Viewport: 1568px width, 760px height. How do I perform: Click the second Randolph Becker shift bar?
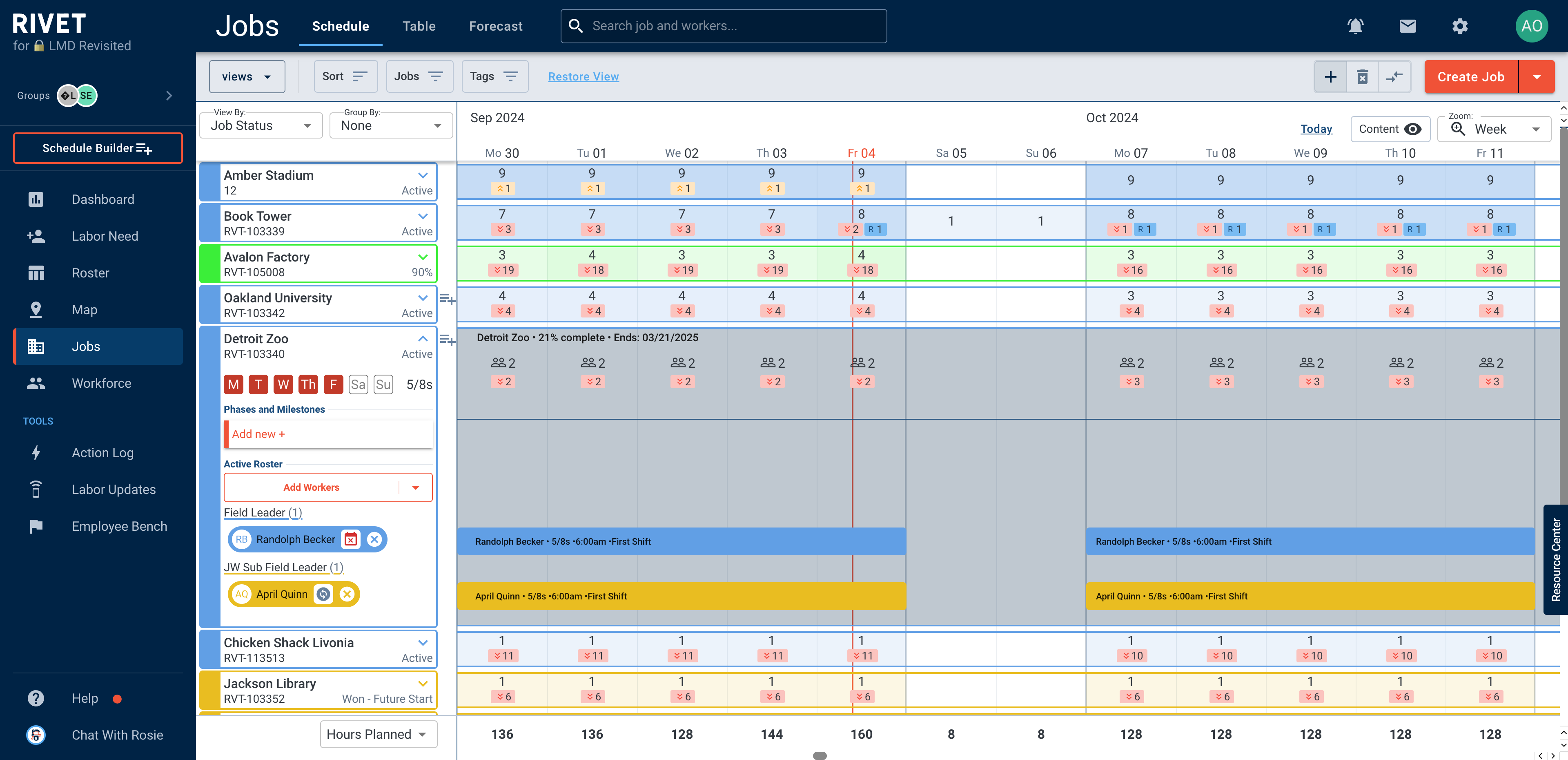1310,541
